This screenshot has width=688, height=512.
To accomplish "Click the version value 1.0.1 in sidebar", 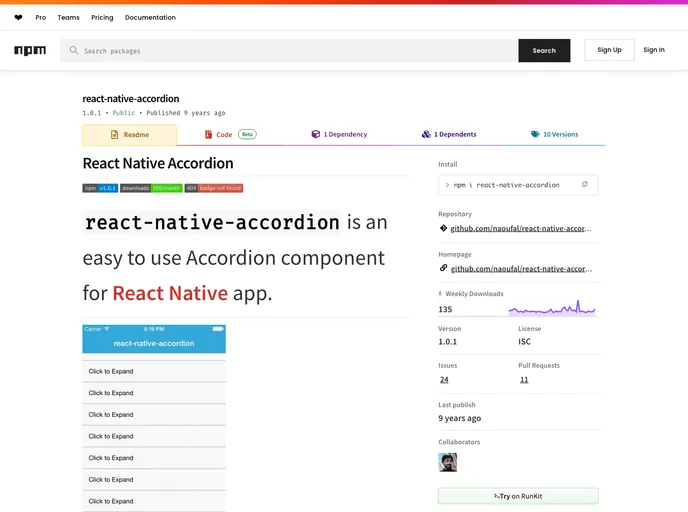I will click(448, 341).
